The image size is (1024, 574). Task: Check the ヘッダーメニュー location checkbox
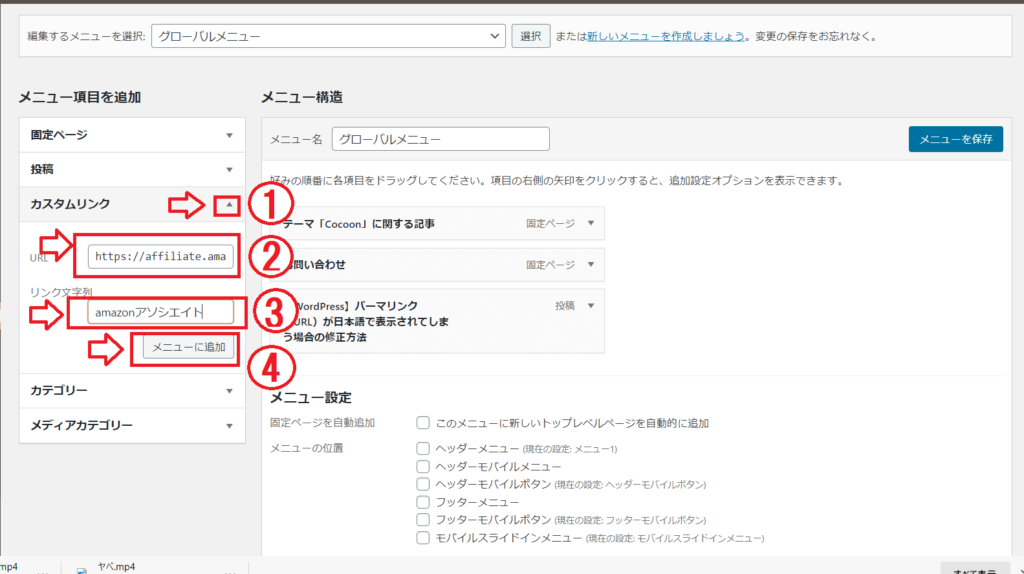click(x=423, y=449)
